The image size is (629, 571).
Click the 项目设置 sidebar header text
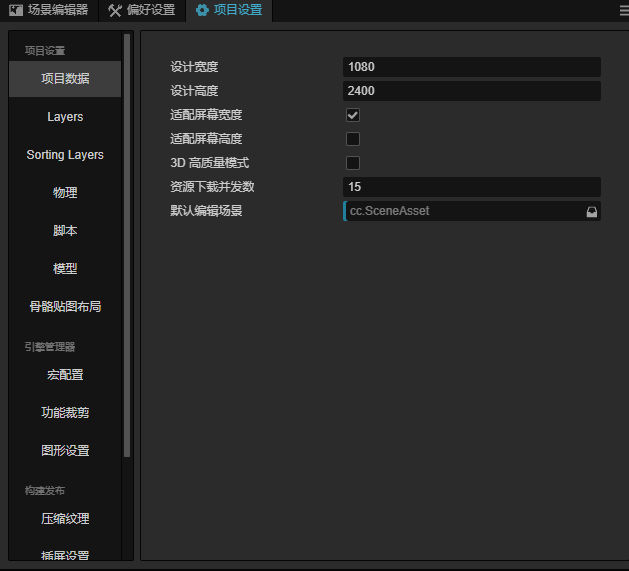click(45, 51)
